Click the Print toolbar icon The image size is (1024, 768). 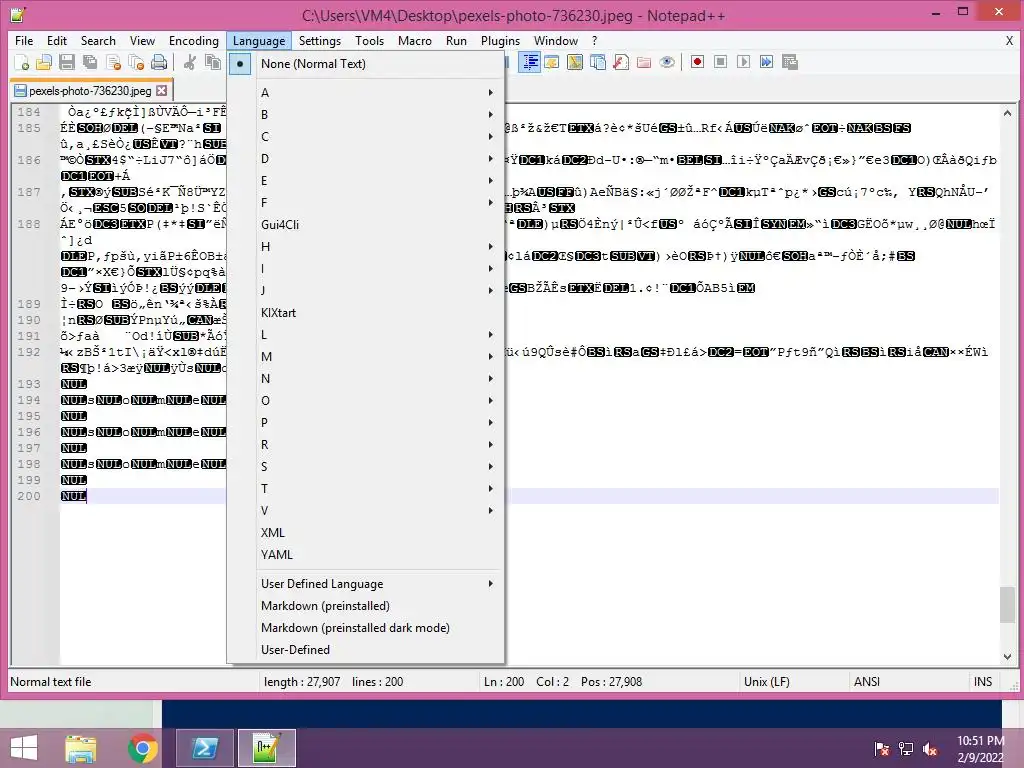[159, 63]
